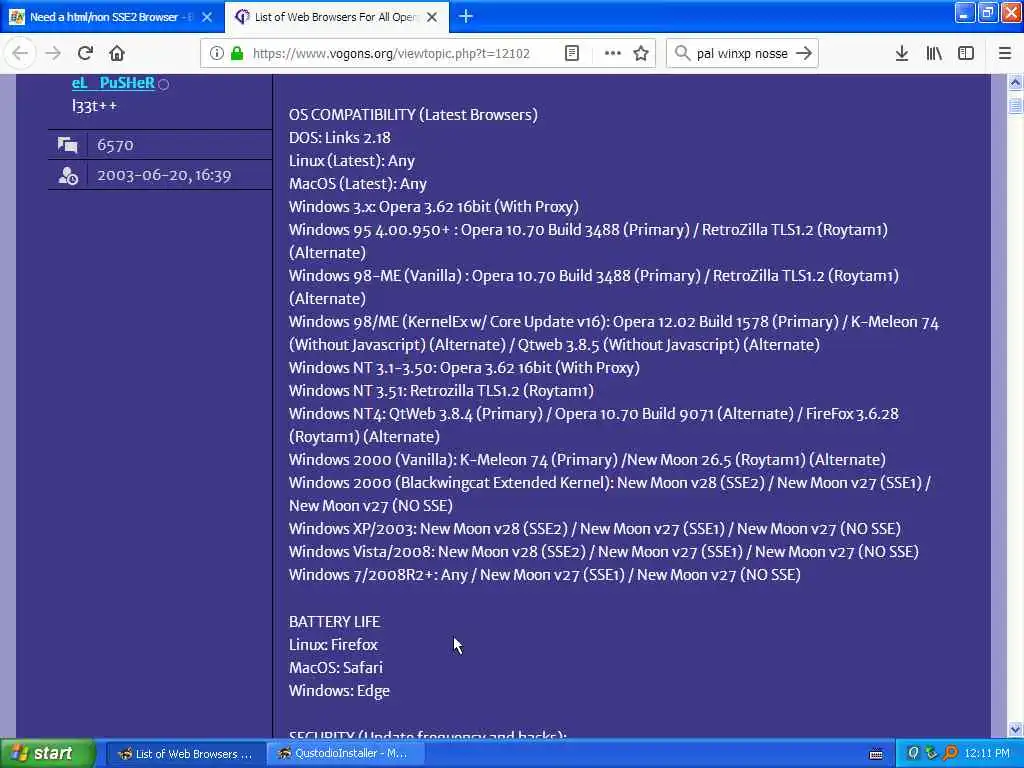Click the 'Linux: Firefox' line
1024x768 pixels.
[333, 645]
